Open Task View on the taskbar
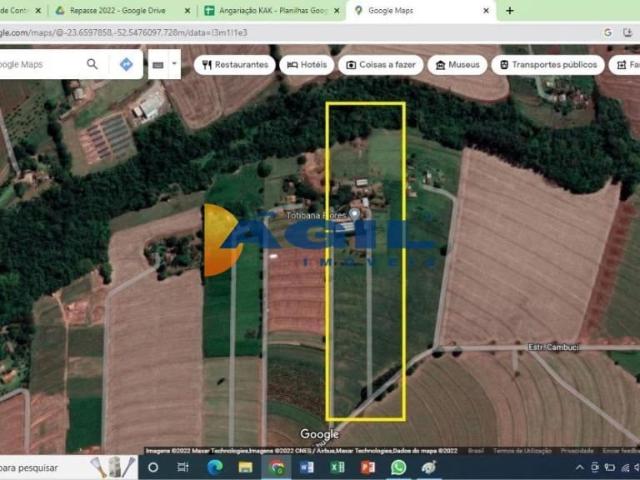 pyautogui.click(x=183, y=467)
